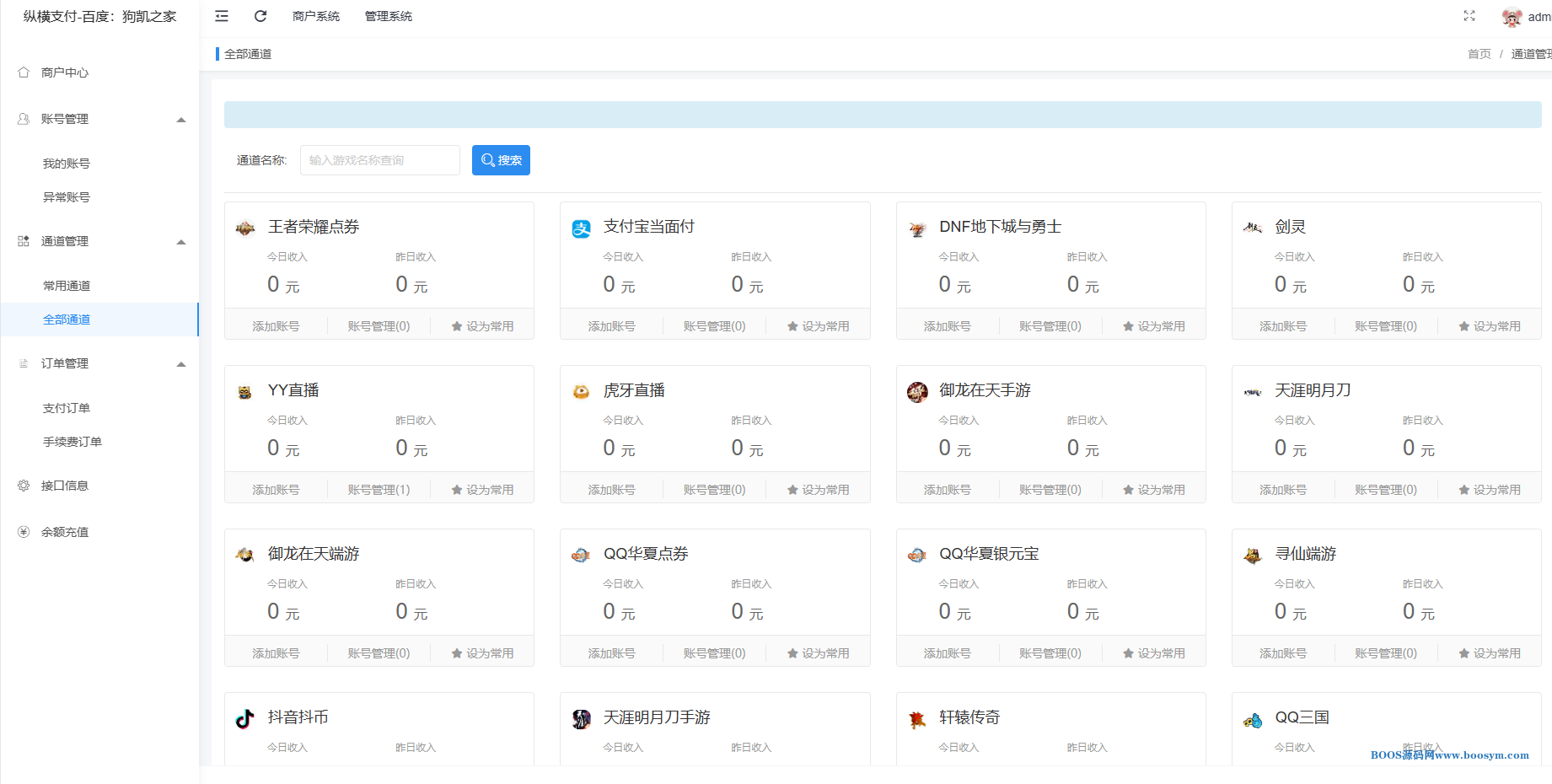Click 设为常用 on 剑灵 card
The height and width of the screenshot is (784, 1552).
(1490, 326)
